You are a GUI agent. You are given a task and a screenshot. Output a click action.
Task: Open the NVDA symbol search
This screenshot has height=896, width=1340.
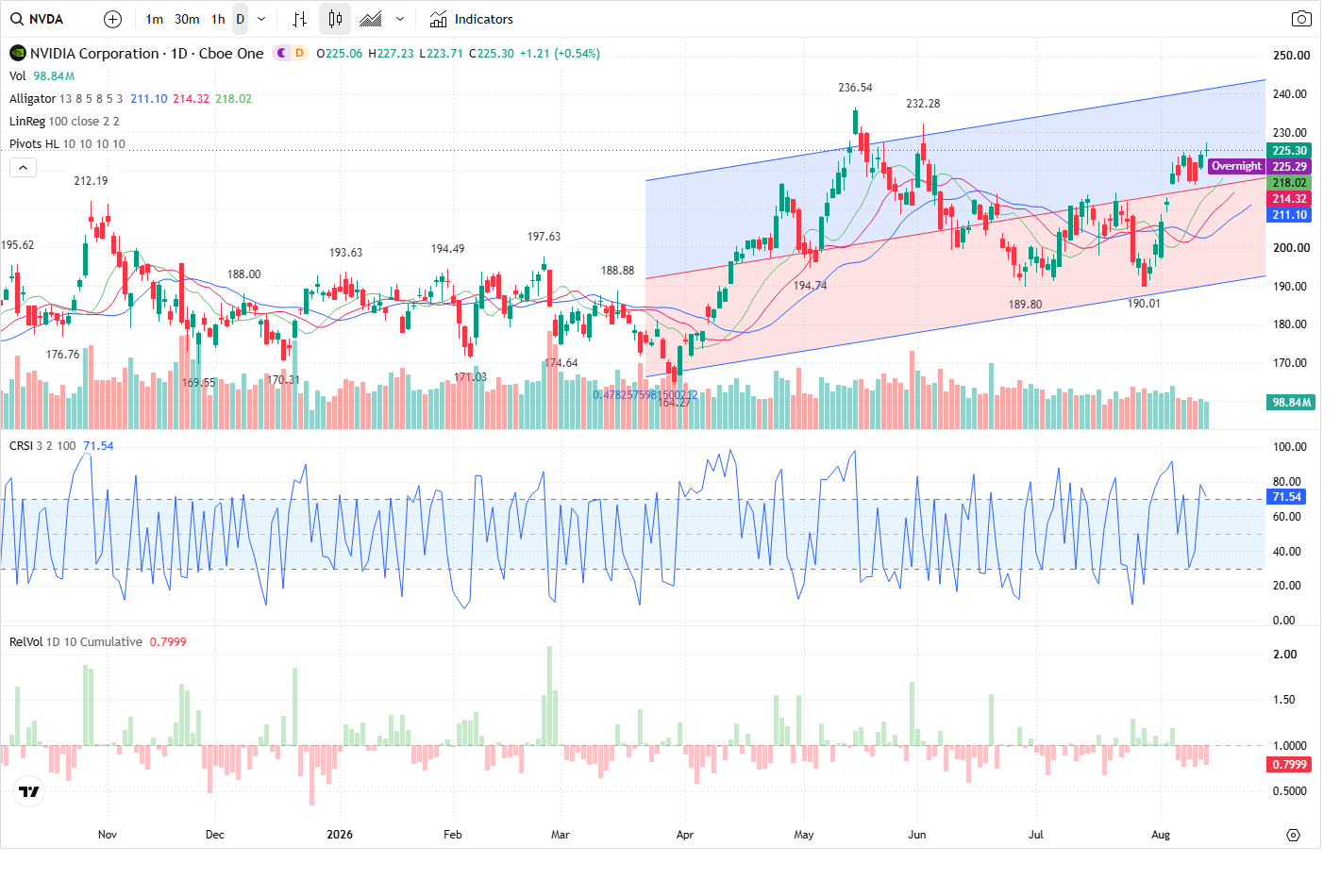coord(38,19)
